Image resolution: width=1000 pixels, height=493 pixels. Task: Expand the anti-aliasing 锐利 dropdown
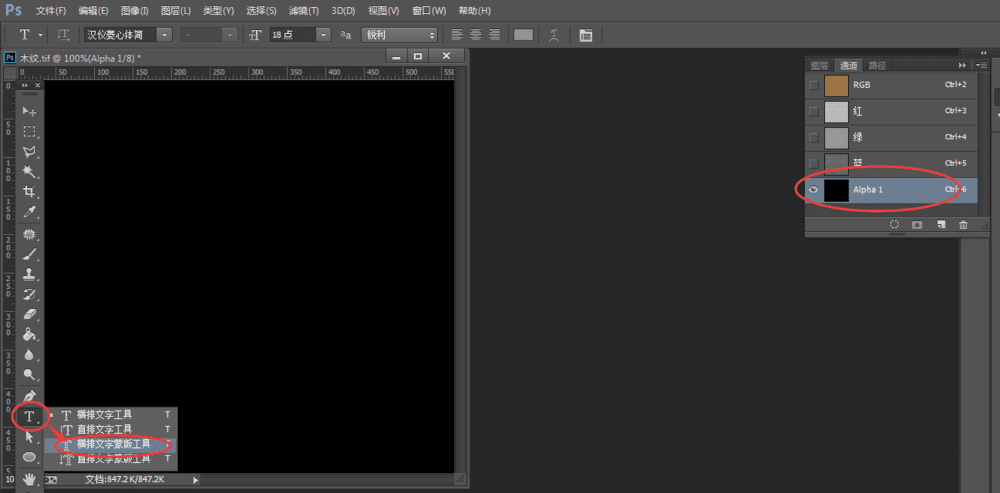coord(400,35)
